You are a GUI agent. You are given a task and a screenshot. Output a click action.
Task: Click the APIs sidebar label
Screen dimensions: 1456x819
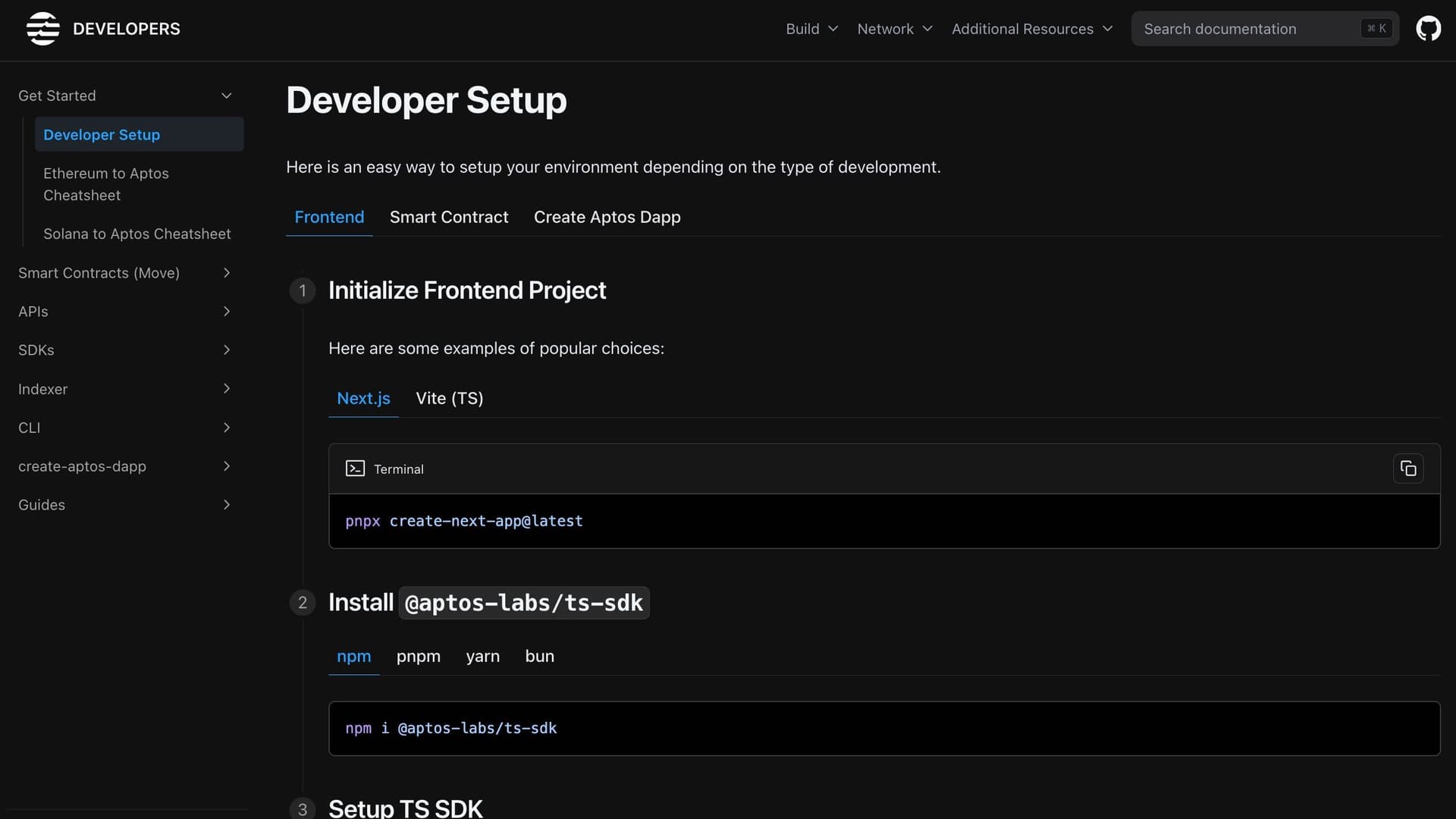pos(33,312)
